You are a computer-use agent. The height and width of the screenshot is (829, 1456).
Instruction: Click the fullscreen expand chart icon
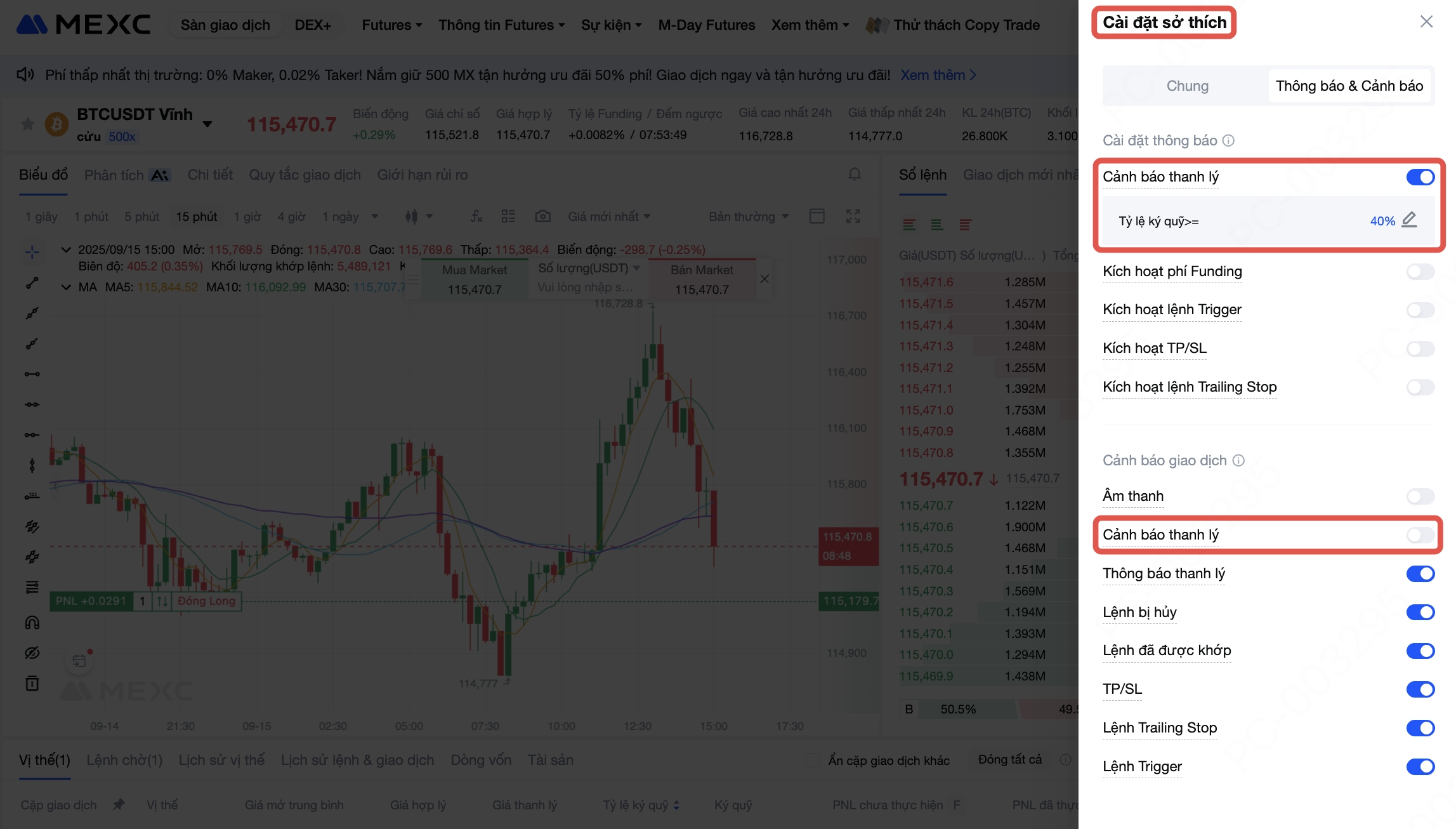click(853, 216)
